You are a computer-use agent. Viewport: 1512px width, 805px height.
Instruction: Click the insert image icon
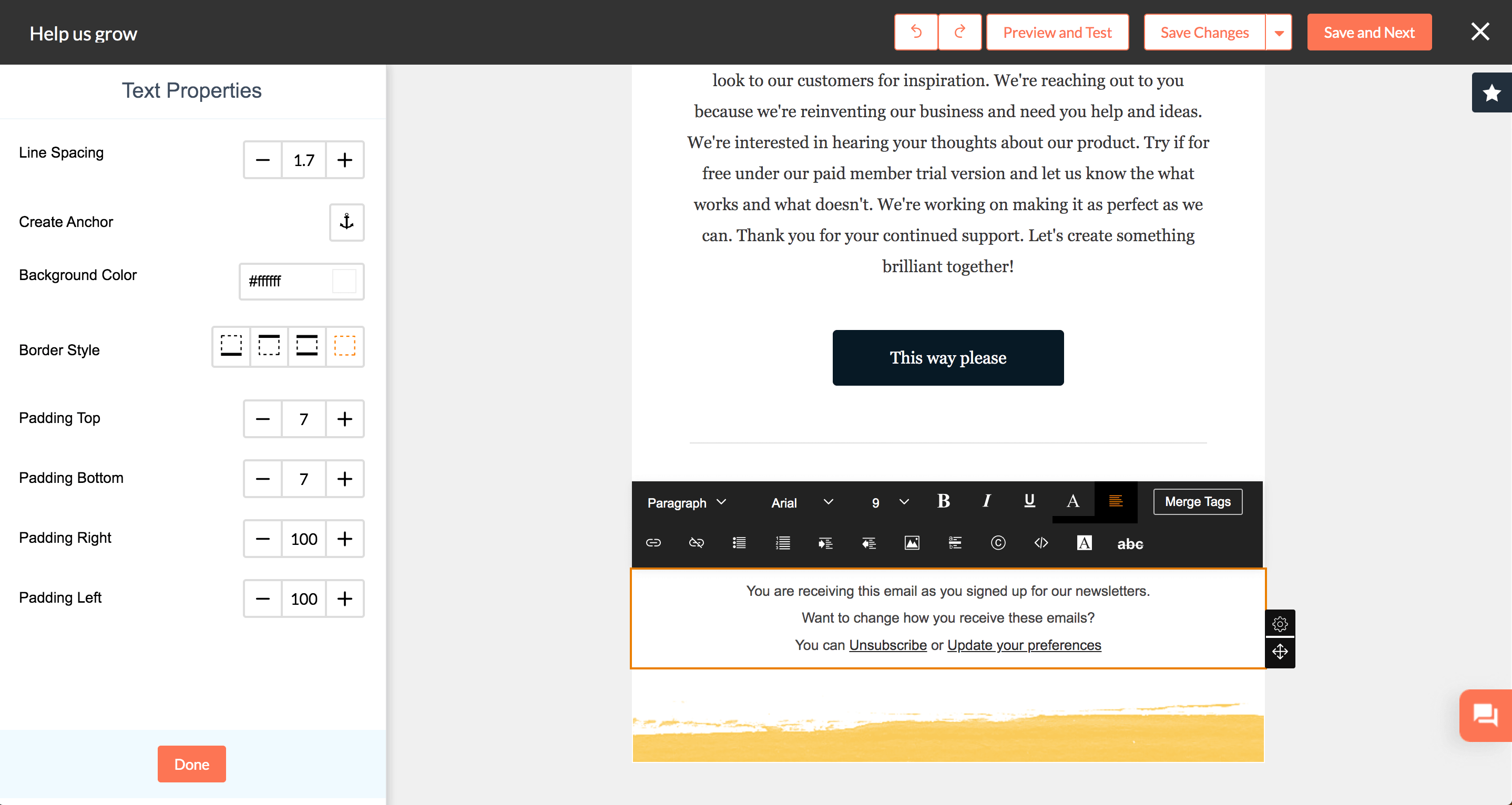(912, 543)
